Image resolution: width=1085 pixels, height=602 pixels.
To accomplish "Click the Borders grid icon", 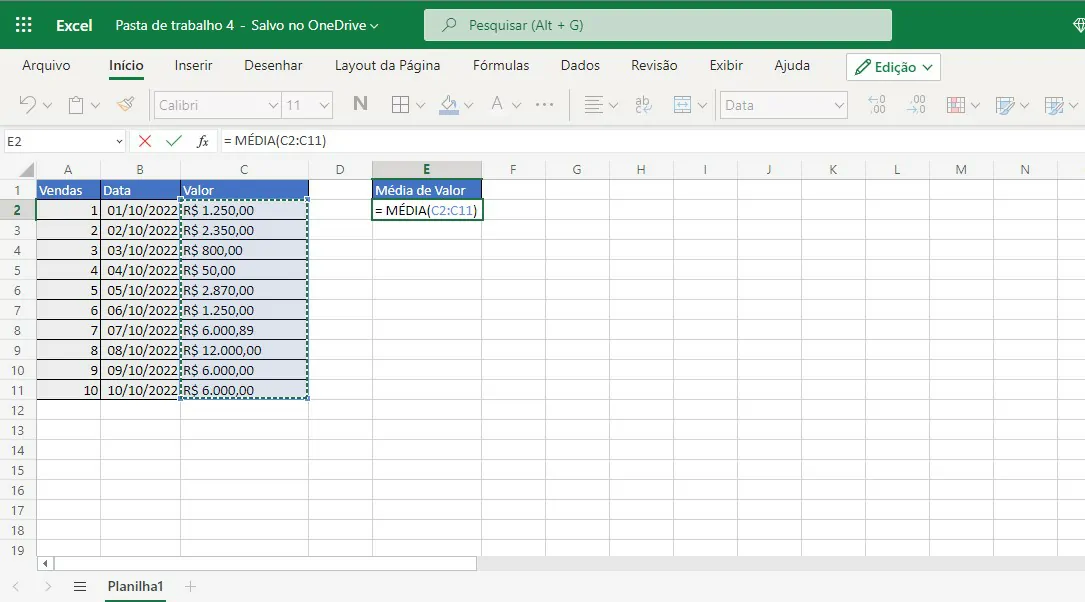I will [400, 104].
